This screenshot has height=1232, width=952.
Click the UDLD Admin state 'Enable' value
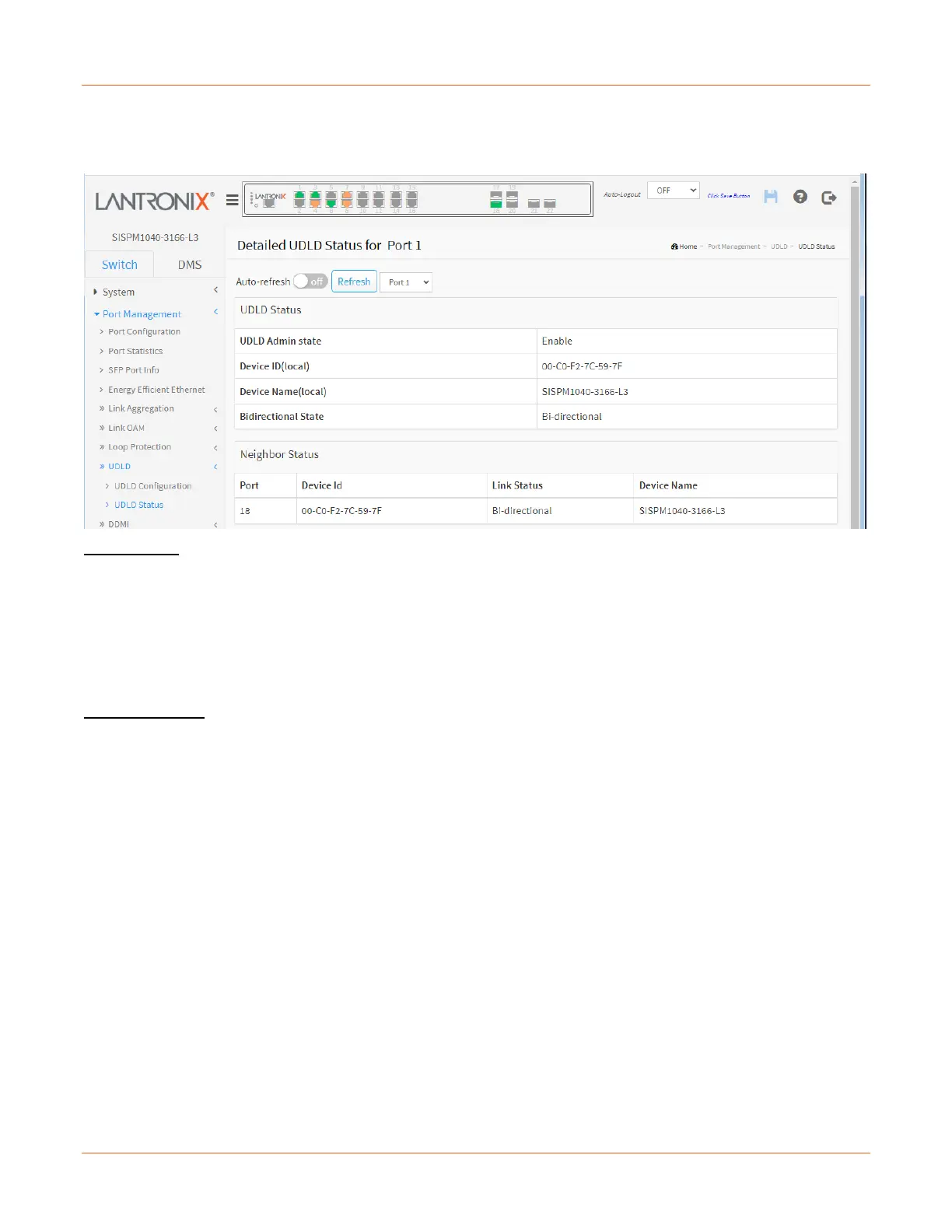point(557,341)
